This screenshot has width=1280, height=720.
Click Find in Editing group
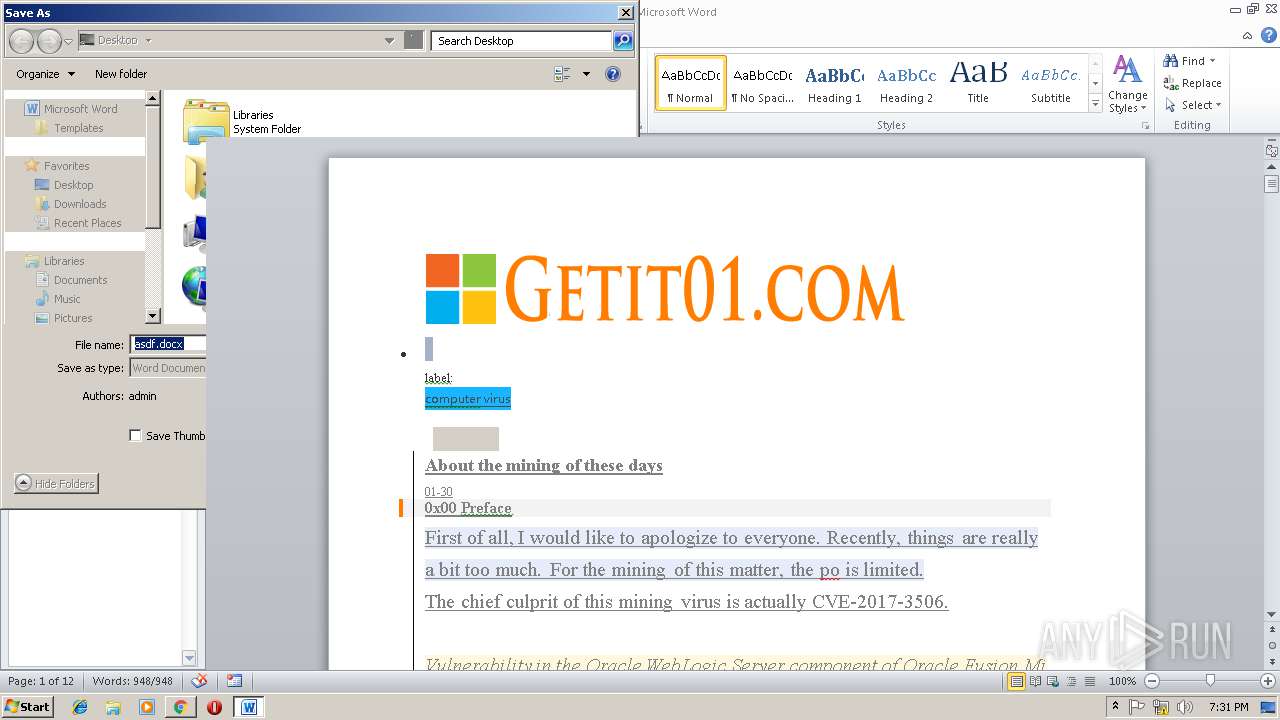pyautogui.click(x=1190, y=61)
